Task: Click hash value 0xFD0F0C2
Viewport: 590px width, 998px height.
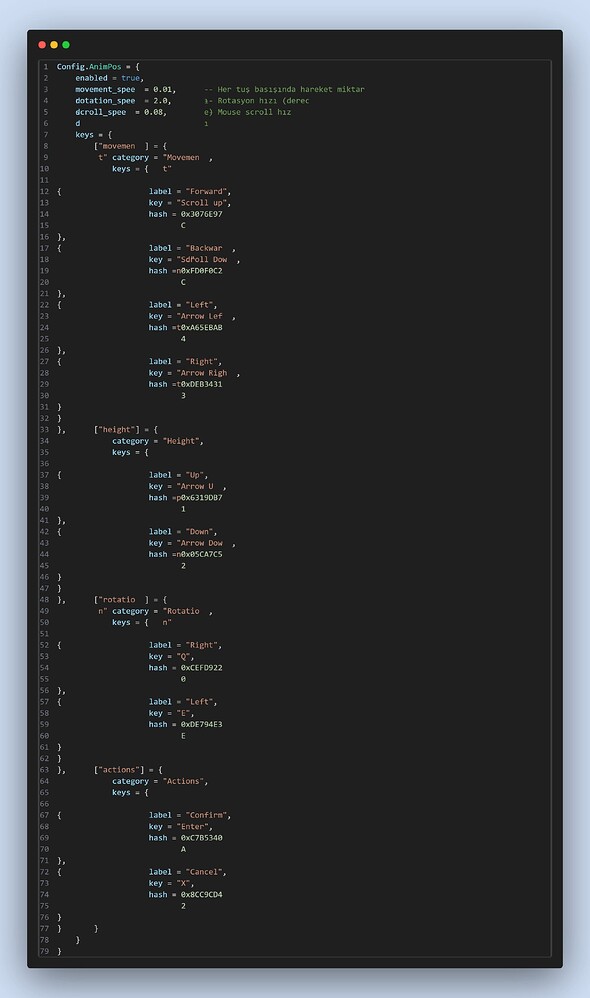Action: pos(202,271)
